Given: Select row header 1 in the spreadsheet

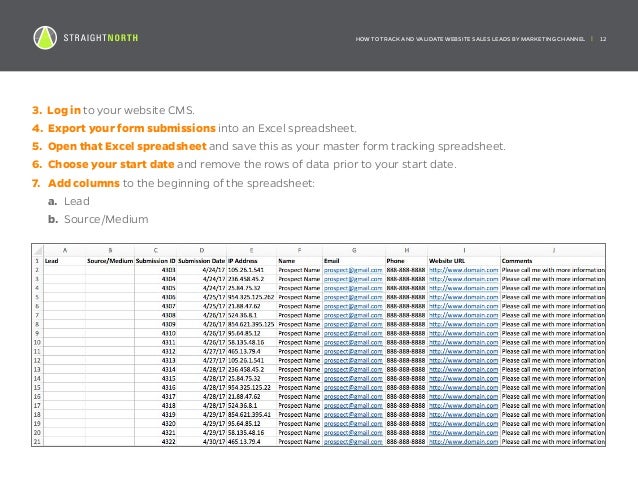Looking at the screenshot, I should pyautogui.click(x=37, y=261).
